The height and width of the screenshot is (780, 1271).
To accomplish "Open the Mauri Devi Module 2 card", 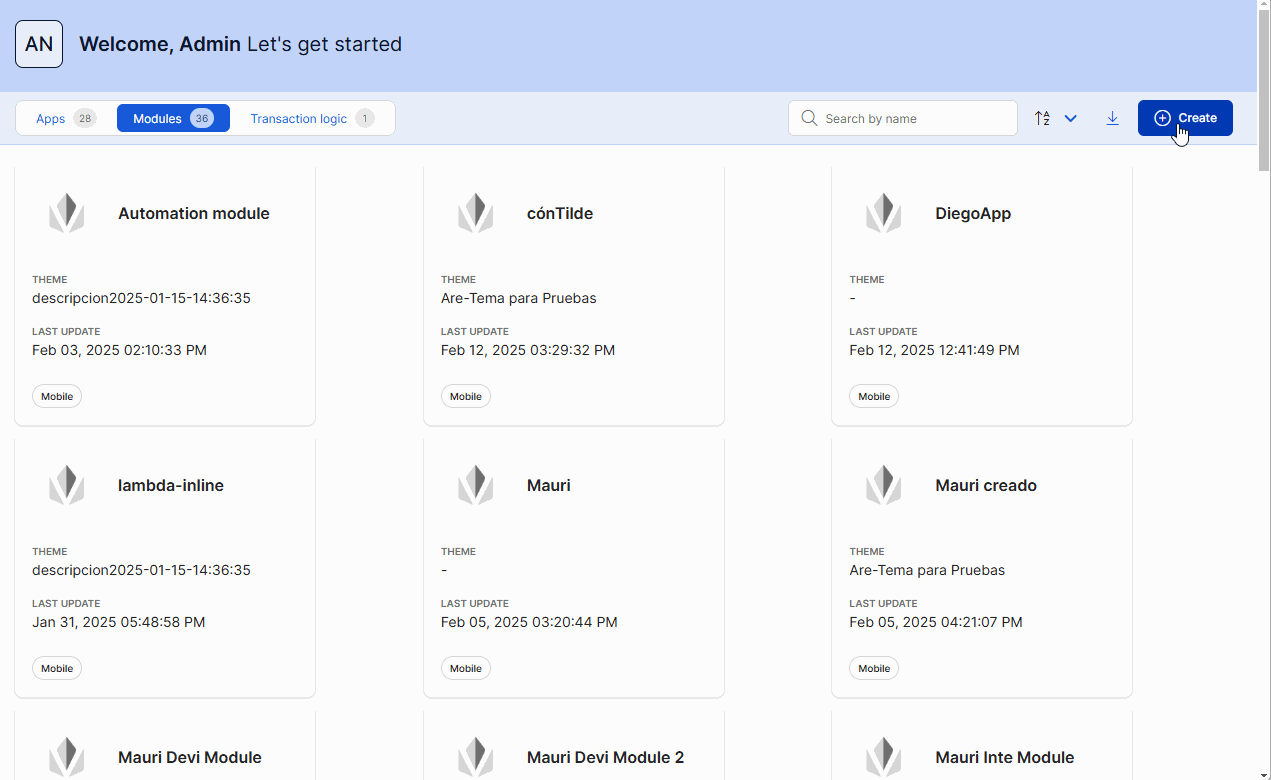I will 605,757.
